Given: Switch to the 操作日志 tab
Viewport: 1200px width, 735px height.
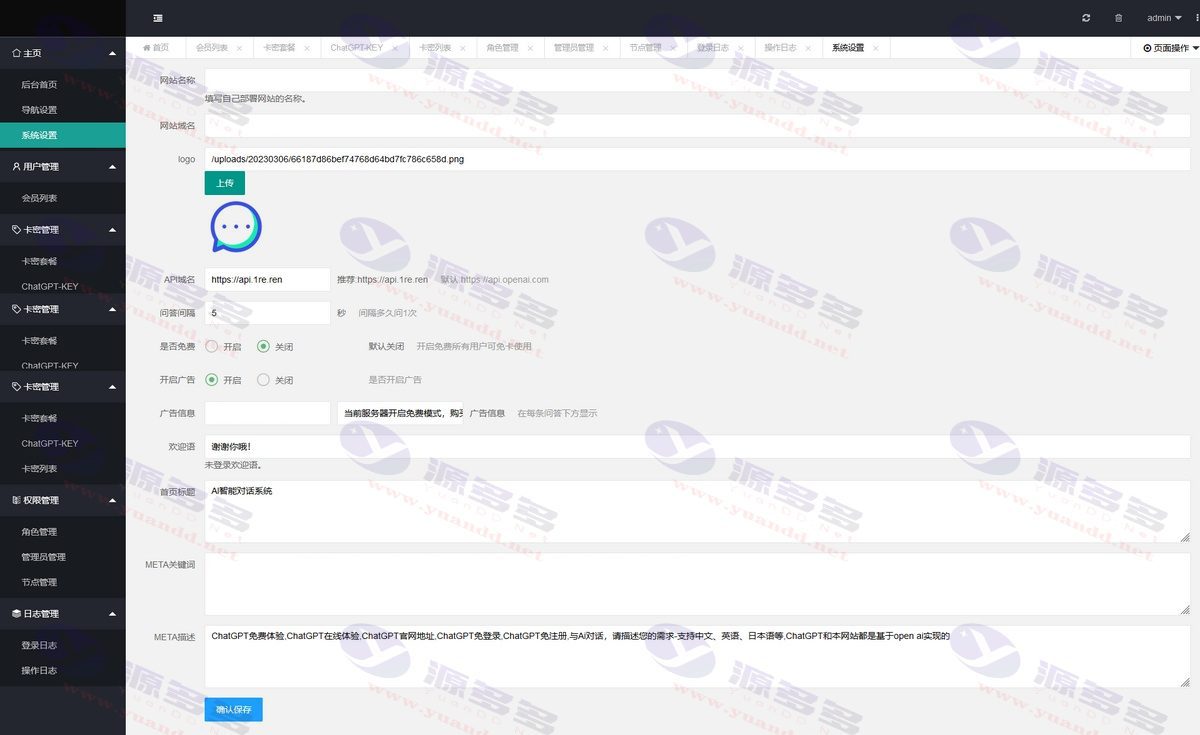Looking at the screenshot, I should coord(781,48).
